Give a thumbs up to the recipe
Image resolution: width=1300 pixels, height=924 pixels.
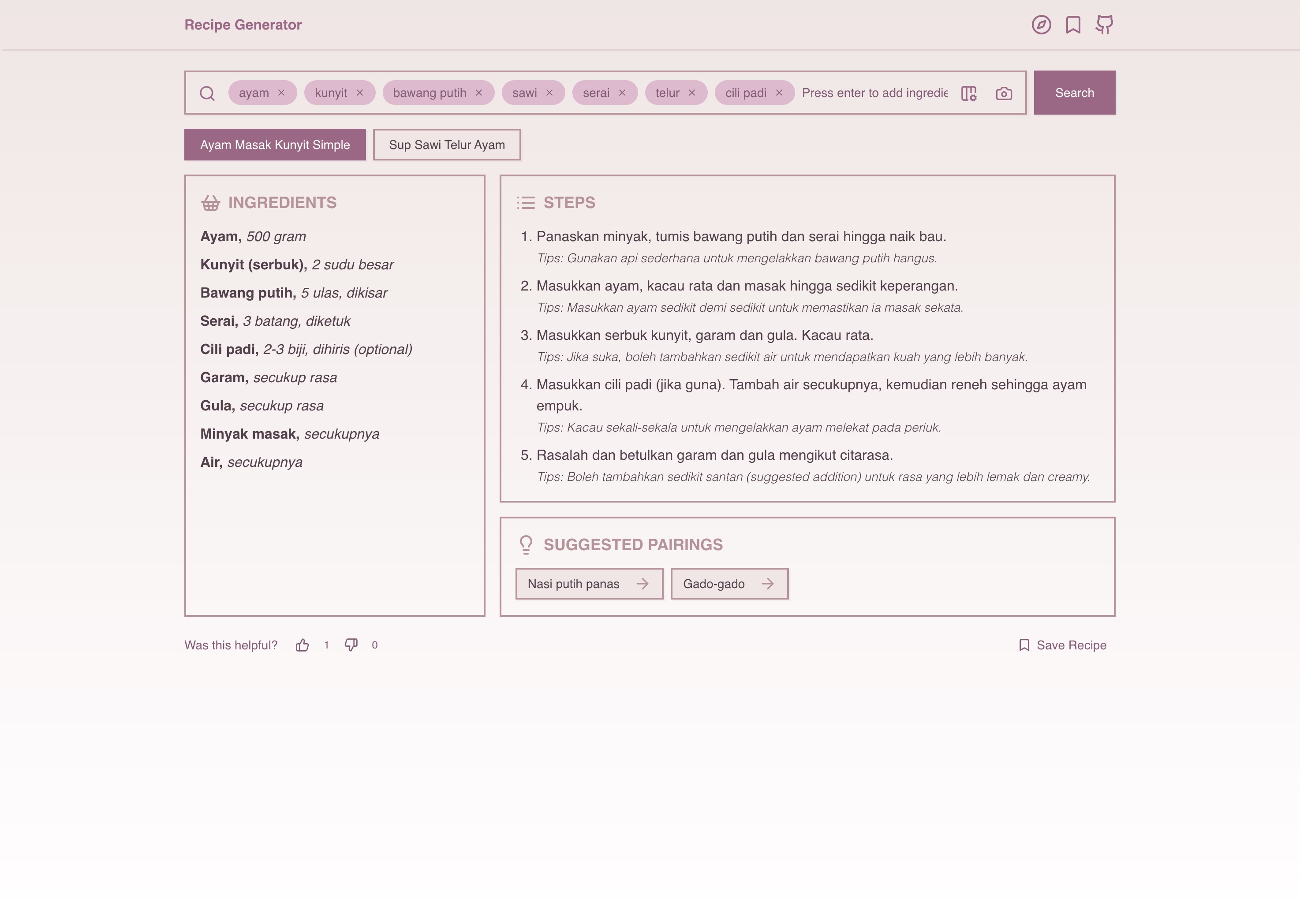[302, 645]
